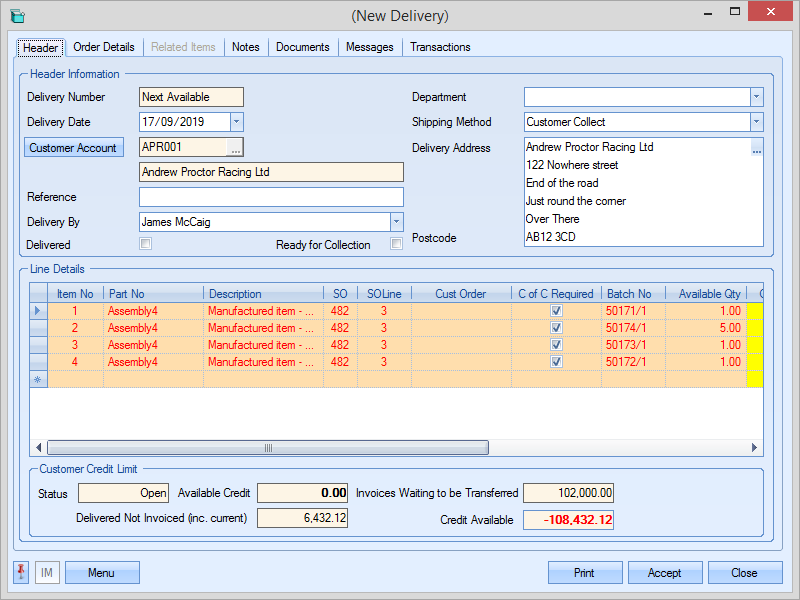Click the grid's top-left select-all corner
This screenshot has width=800, height=600.
coord(39,294)
